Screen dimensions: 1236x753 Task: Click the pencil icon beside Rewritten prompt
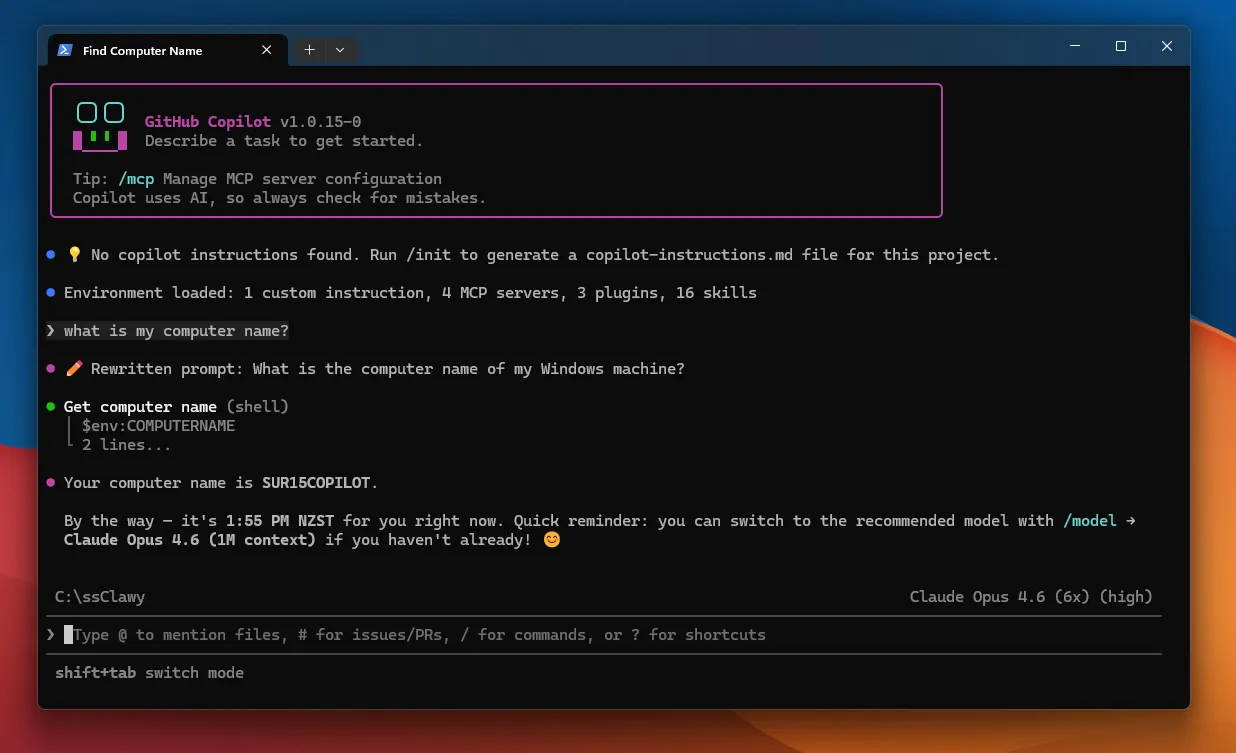click(x=74, y=369)
